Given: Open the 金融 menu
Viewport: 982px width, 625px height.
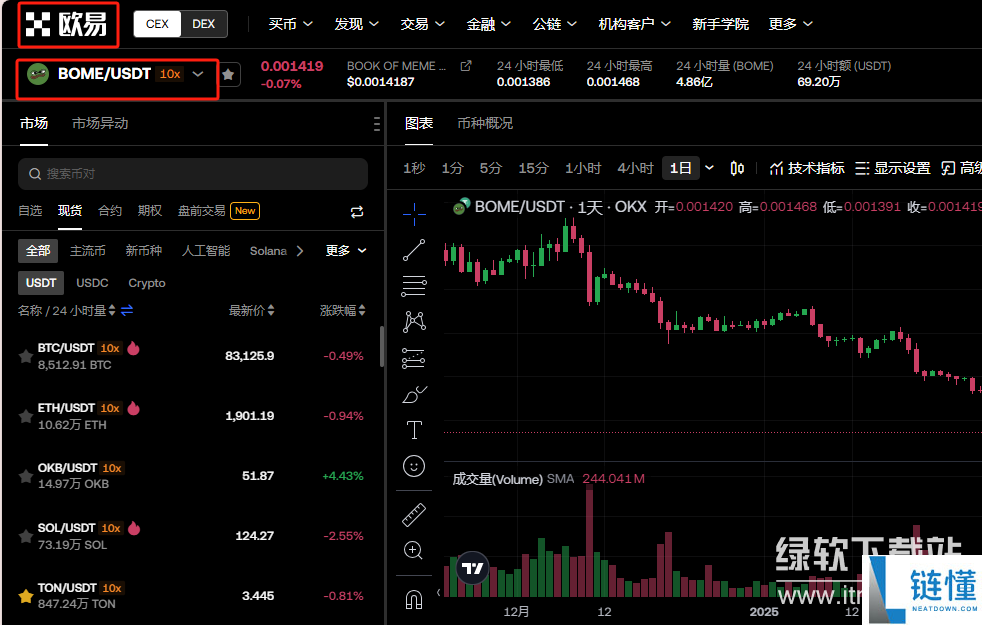Looking at the screenshot, I should 488,24.
